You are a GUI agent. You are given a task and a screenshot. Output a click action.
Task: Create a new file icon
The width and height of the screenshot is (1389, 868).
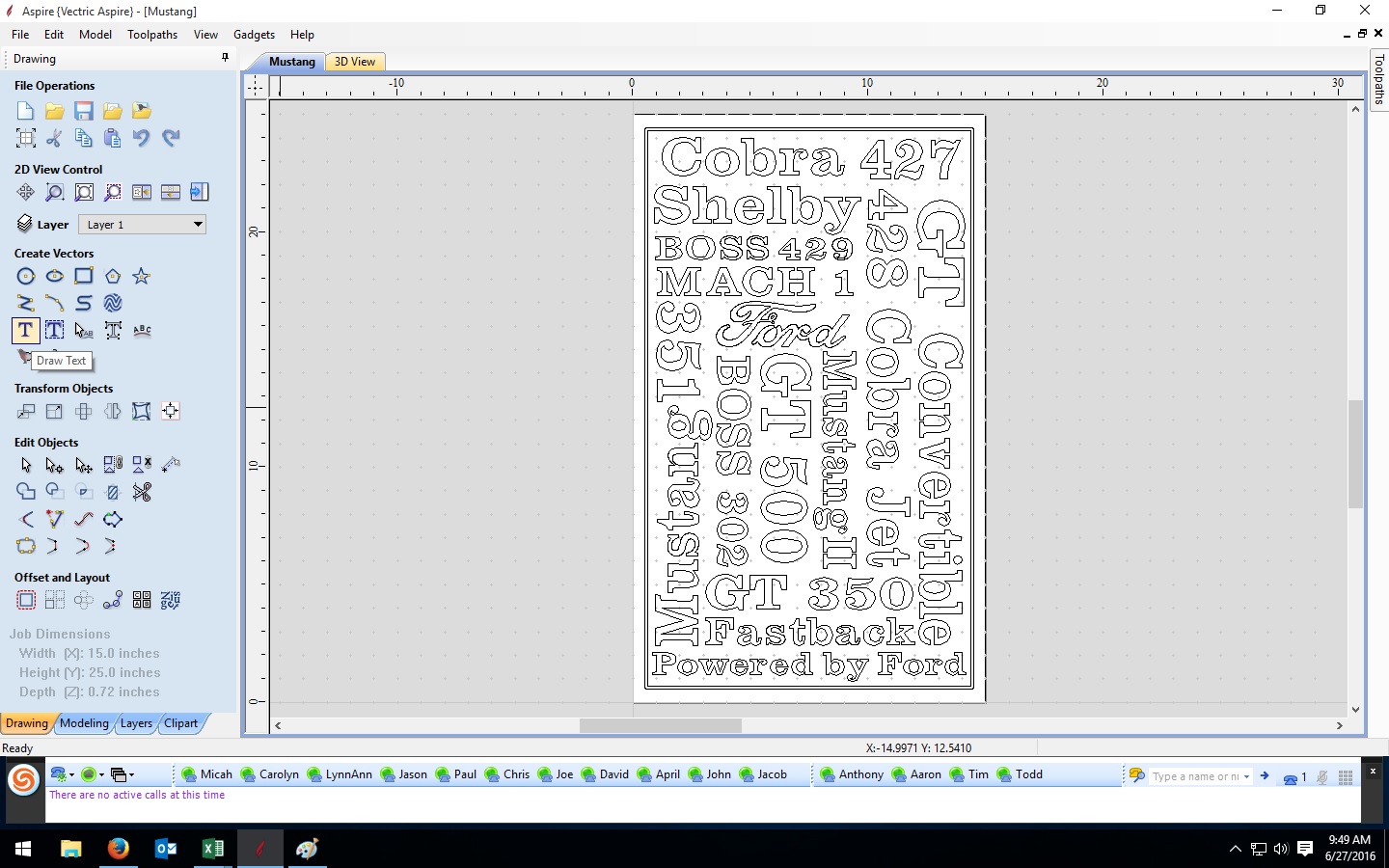[x=26, y=111]
